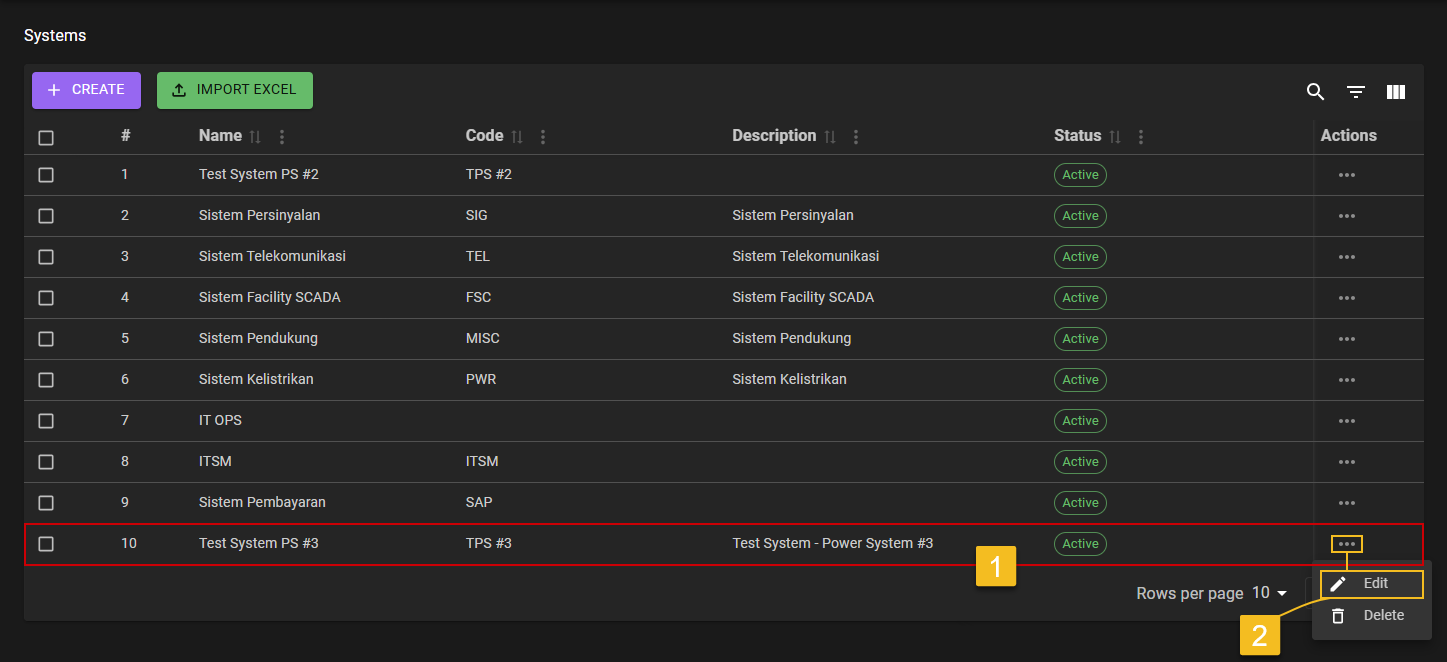This screenshot has height=662, width=1447.
Task: Click the Edit pencil icon in the menu
Action: [x=1338, y=583]
